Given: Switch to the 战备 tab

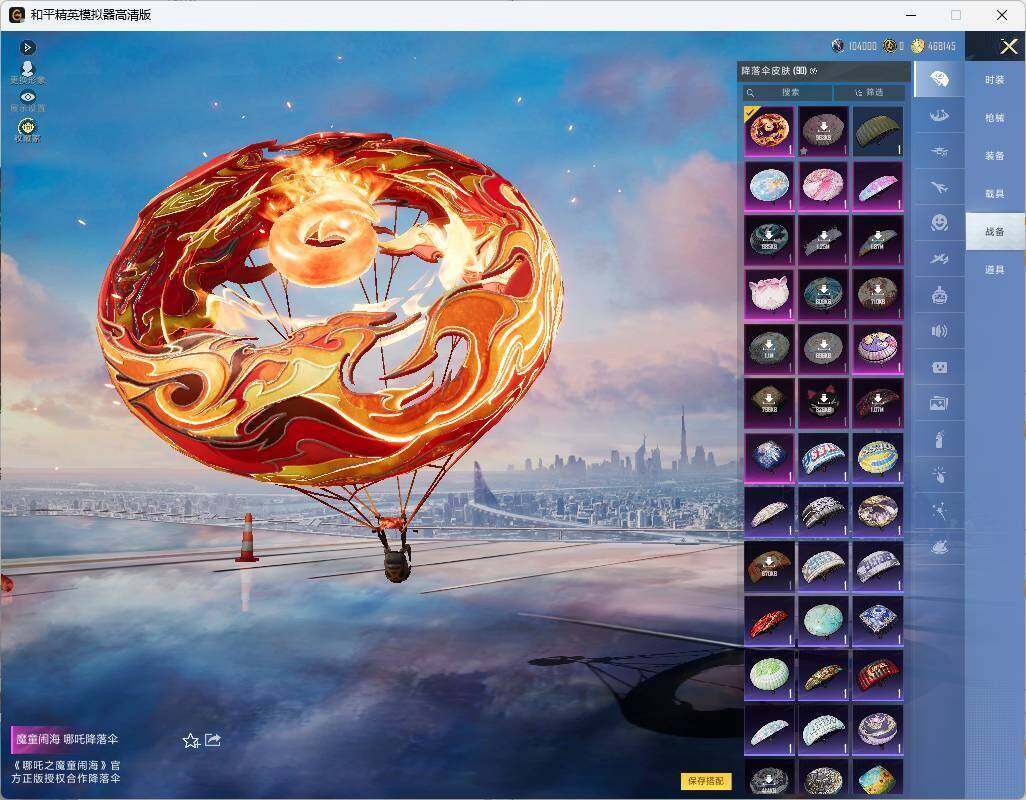Looking at the screenshot, I should coord(995,232).
